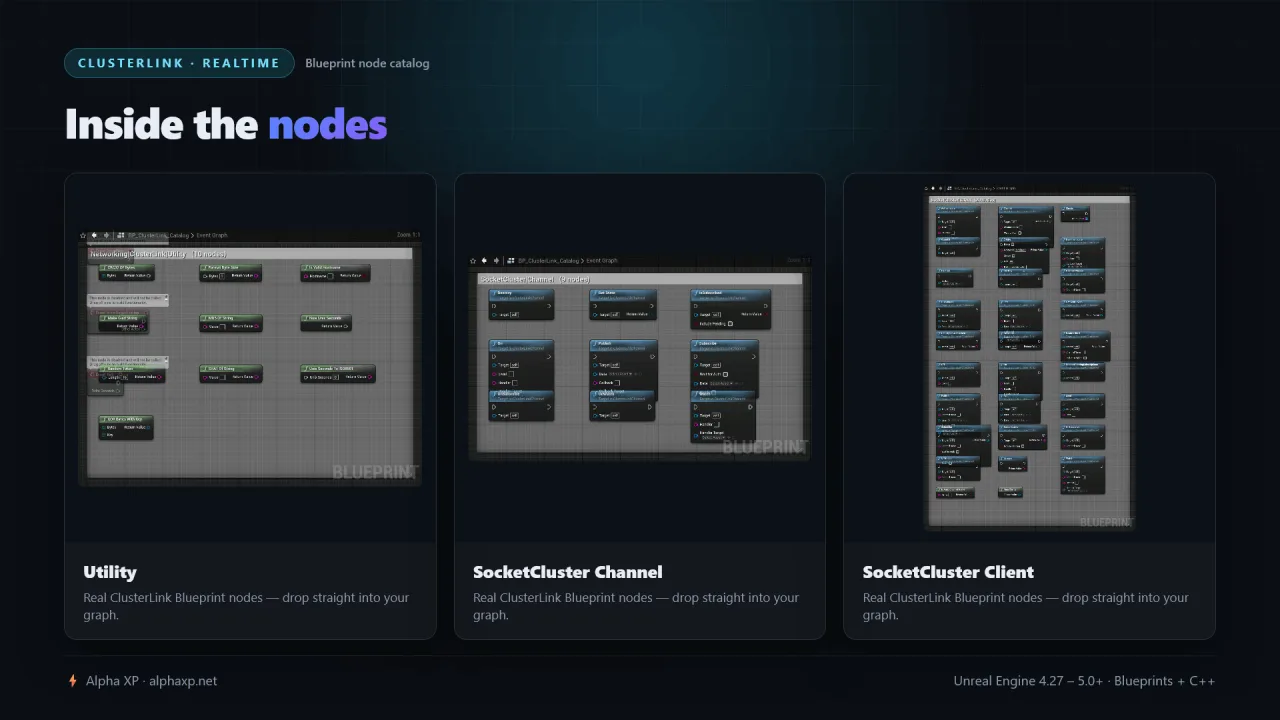The image size is (1280, 720).
Task: Toggle Include Pending checkbox on the Is Subscribed node
Action: pos(730,324)
